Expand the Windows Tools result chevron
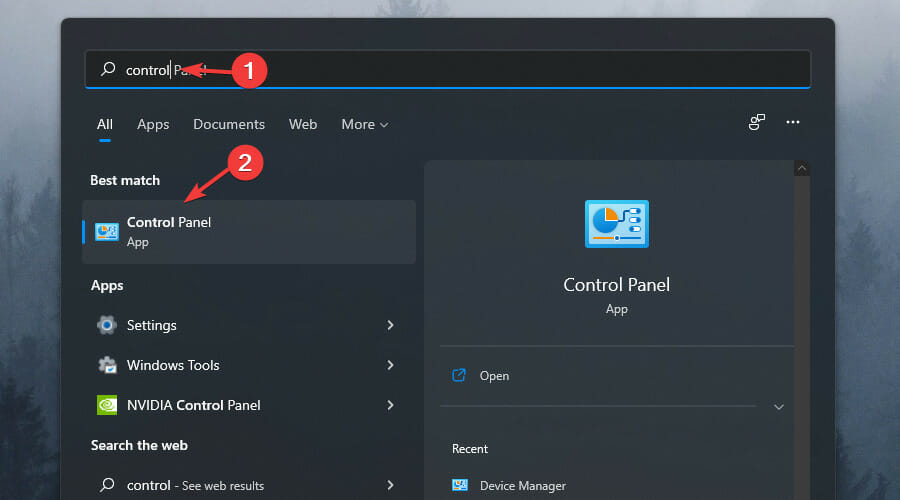The height and width of the screenshot is (500, 900). click(x=390, y=365)
